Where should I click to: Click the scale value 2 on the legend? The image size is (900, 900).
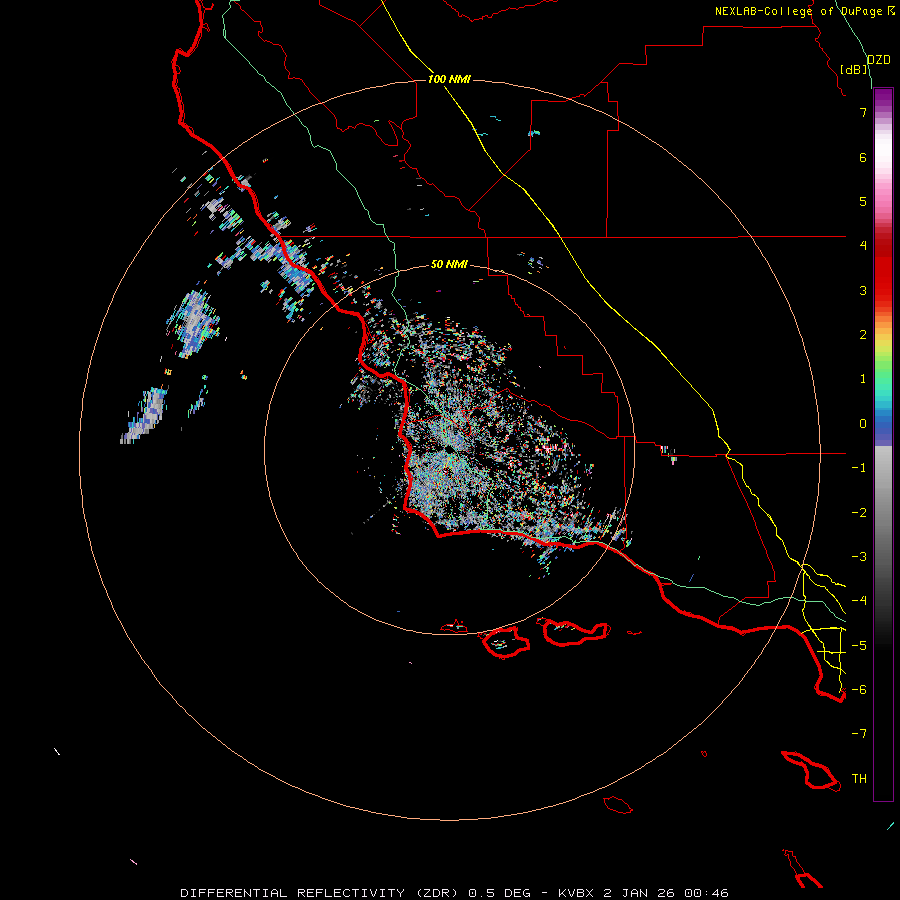tap(863, 335)
